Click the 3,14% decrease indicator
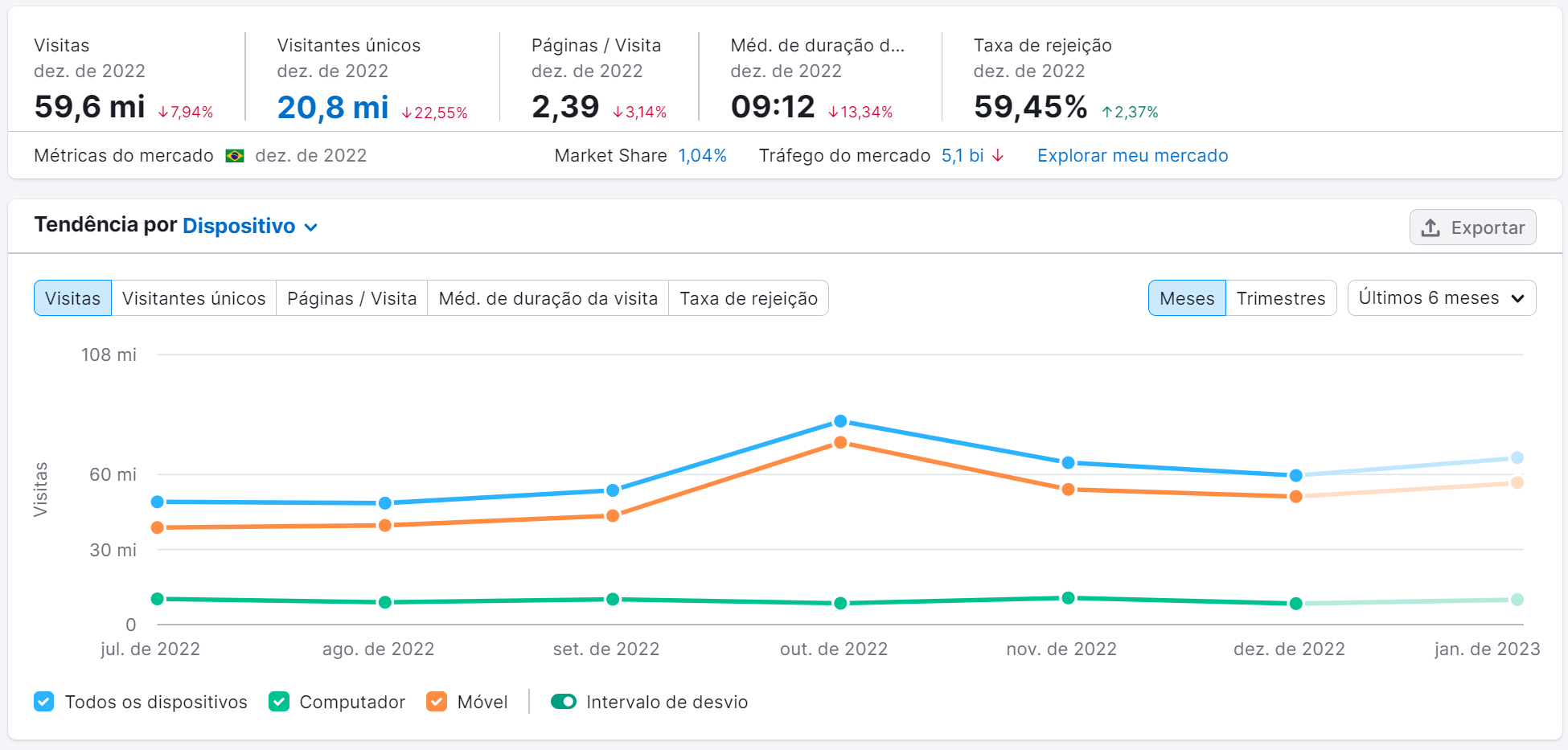 point(639,112)
